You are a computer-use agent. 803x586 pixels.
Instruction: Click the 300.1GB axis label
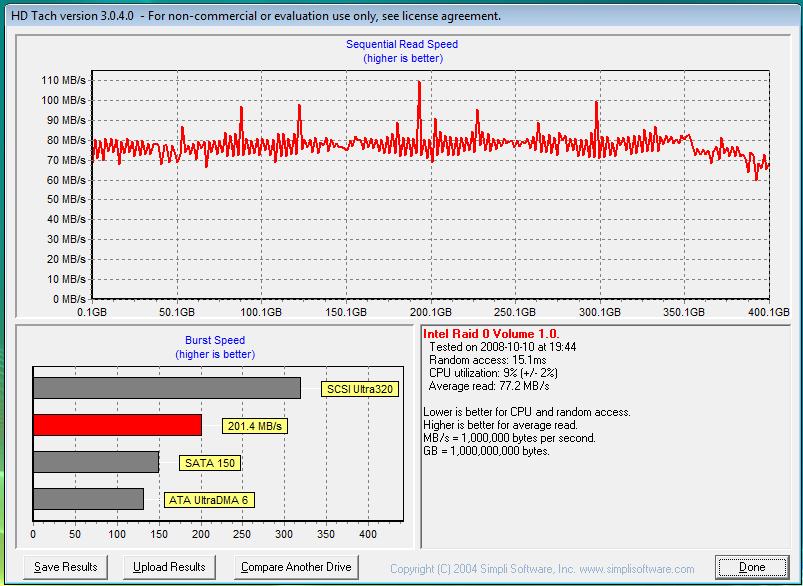click(x=600, y=312)
